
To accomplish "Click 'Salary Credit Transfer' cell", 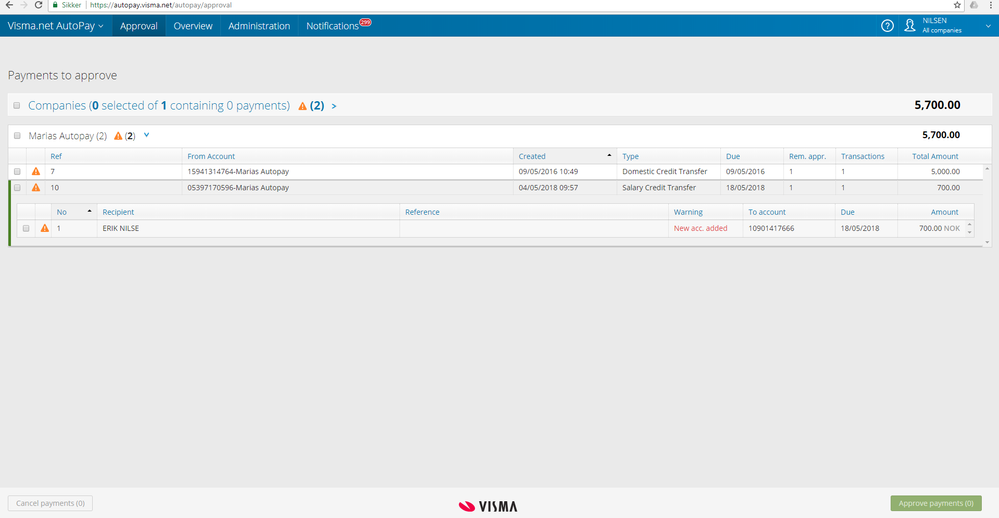I will click(659, 187).
